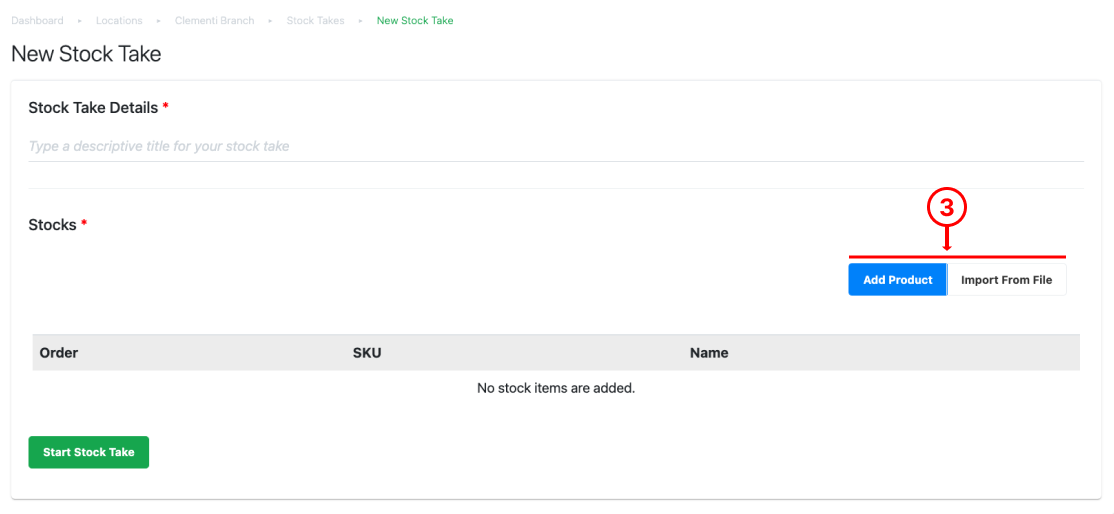
Task: Click the stock take title input field
Action: (x=555, y=146)
